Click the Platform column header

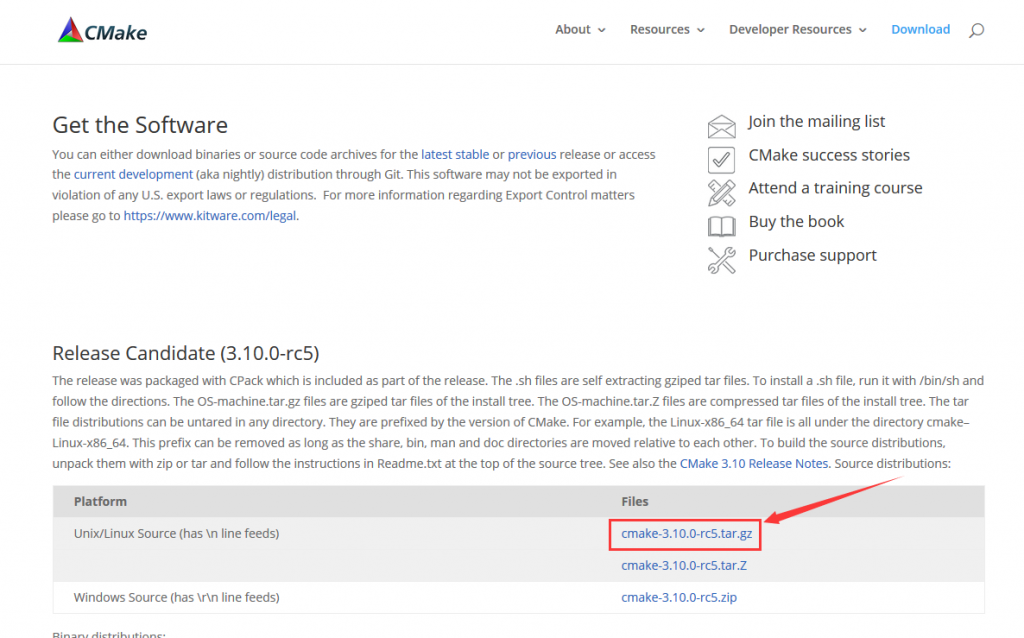click(100, 502)
